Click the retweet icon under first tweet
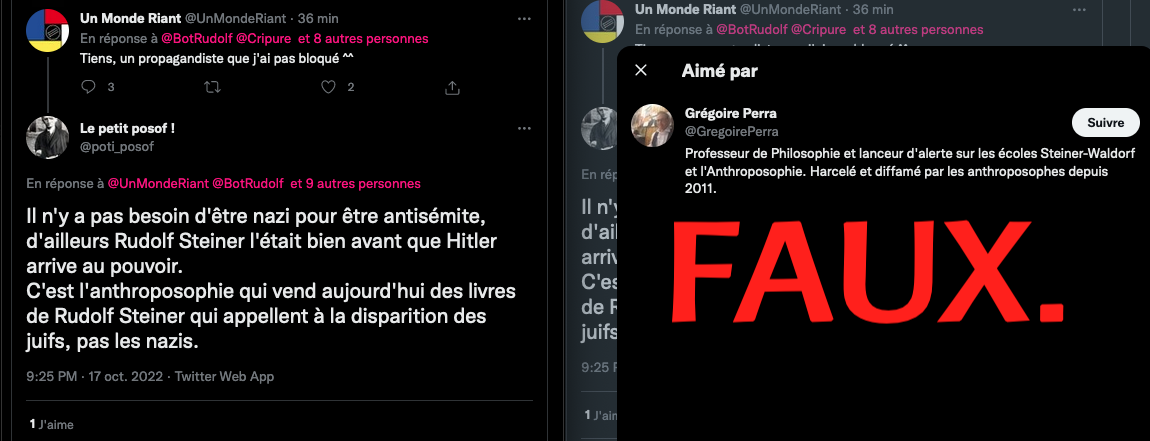The width and height of the screenshot is (1150, 441). tap(212, 87)
